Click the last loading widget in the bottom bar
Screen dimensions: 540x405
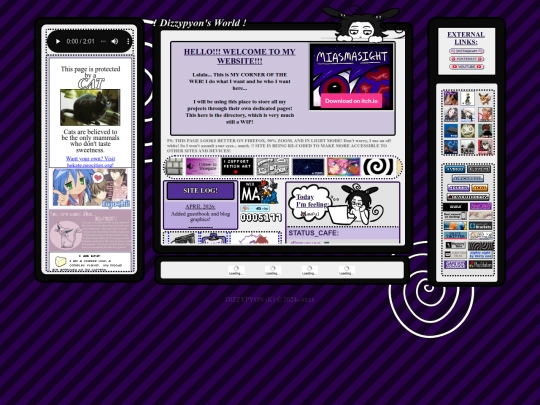click(x=346, y=270)
